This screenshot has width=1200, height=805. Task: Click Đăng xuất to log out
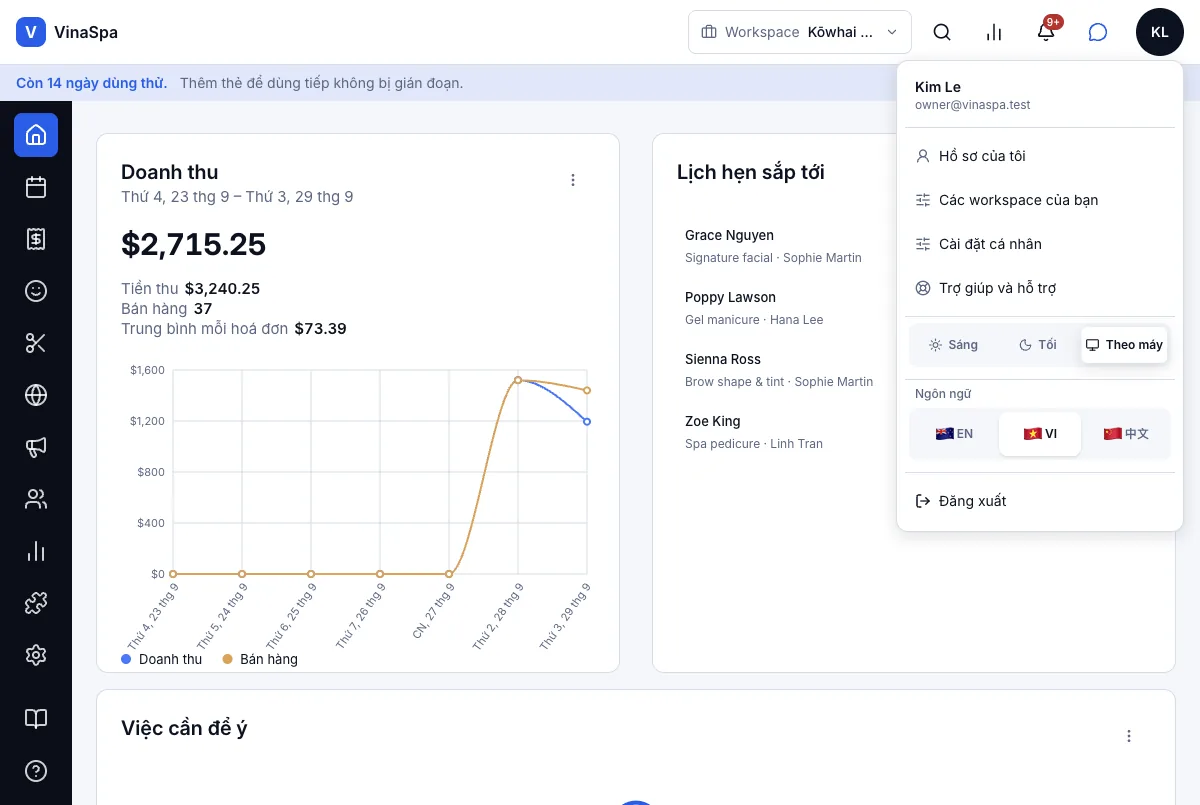coord(1040,501)
